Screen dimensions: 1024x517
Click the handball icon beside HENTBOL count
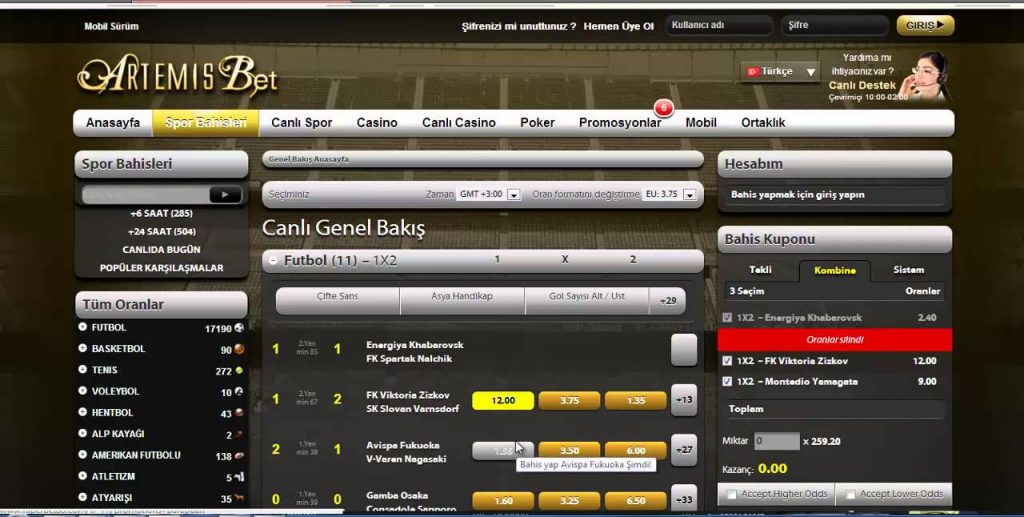[x=239, y=413]
